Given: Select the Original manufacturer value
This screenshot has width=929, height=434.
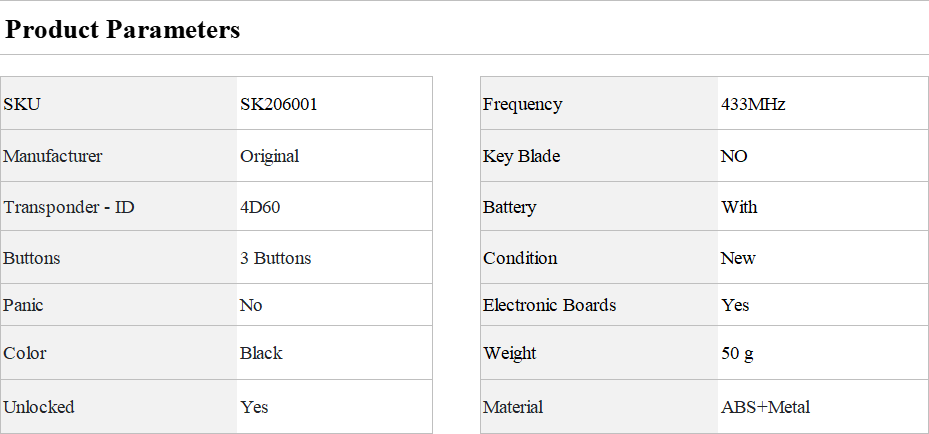Looking at the screenshot, I should pos(270,156).
